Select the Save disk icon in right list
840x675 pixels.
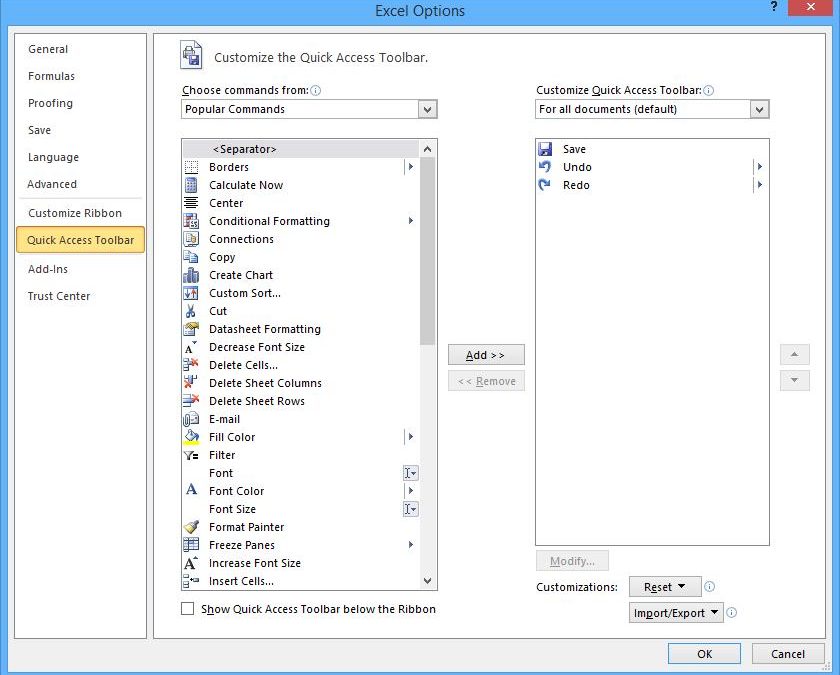click(x=546, y=149)
